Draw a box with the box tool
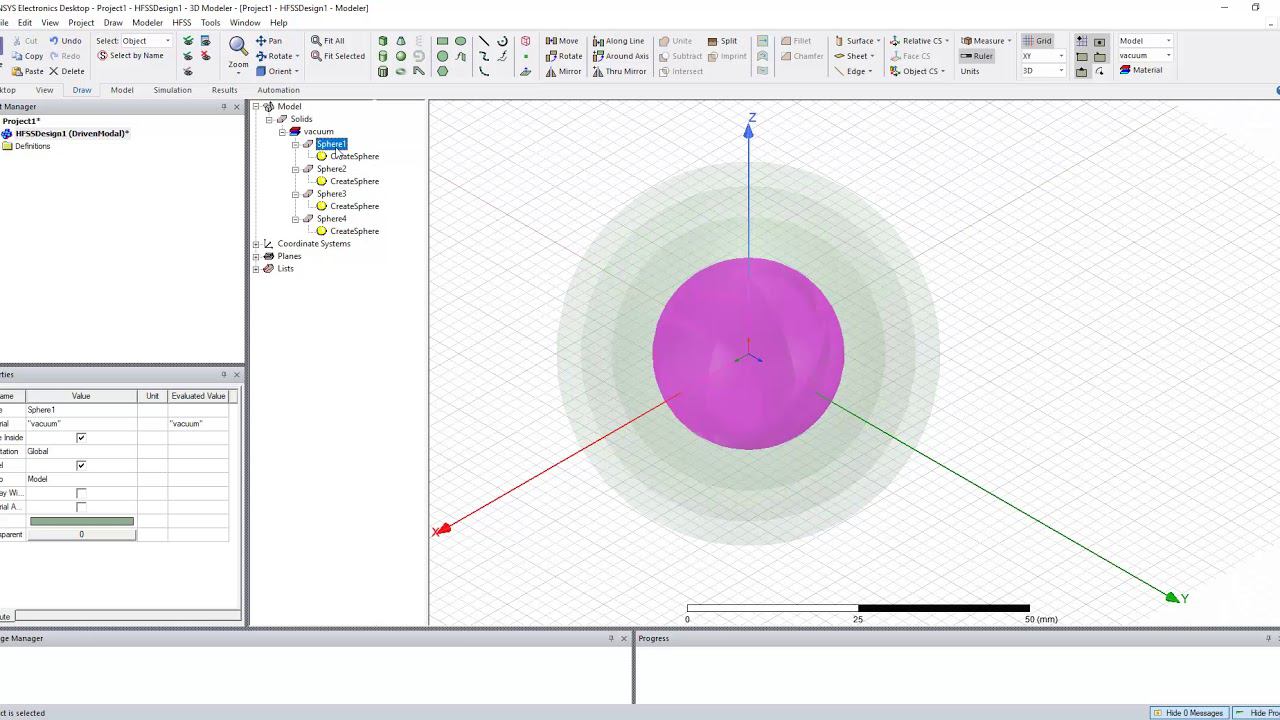The image size is (1280, 720). point(383,41)
